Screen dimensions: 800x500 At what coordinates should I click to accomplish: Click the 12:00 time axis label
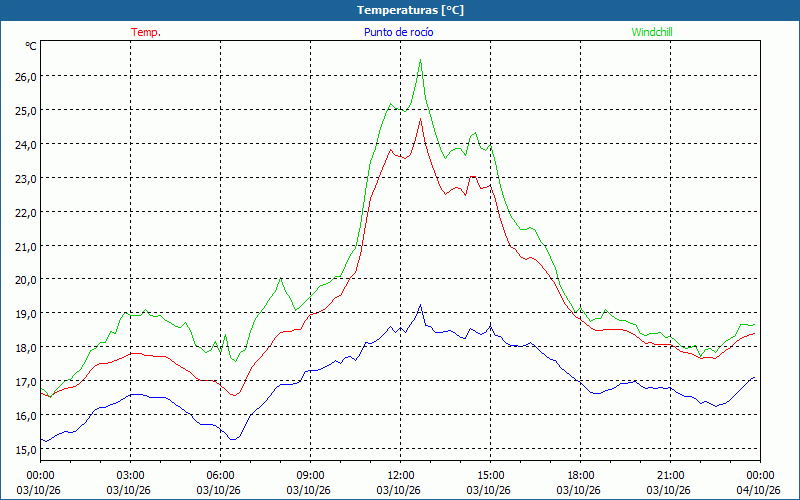tap(401, 476)
